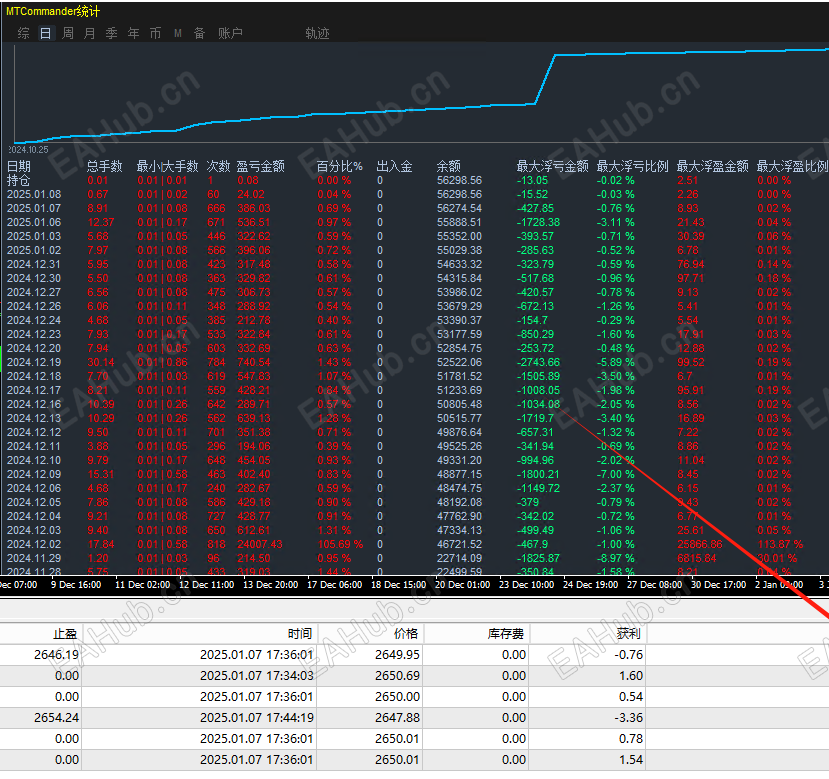Screen dimensions: 829x779
Task: Click the time 2025.01.07 17:34:03
Action: [x=256, y=676]
